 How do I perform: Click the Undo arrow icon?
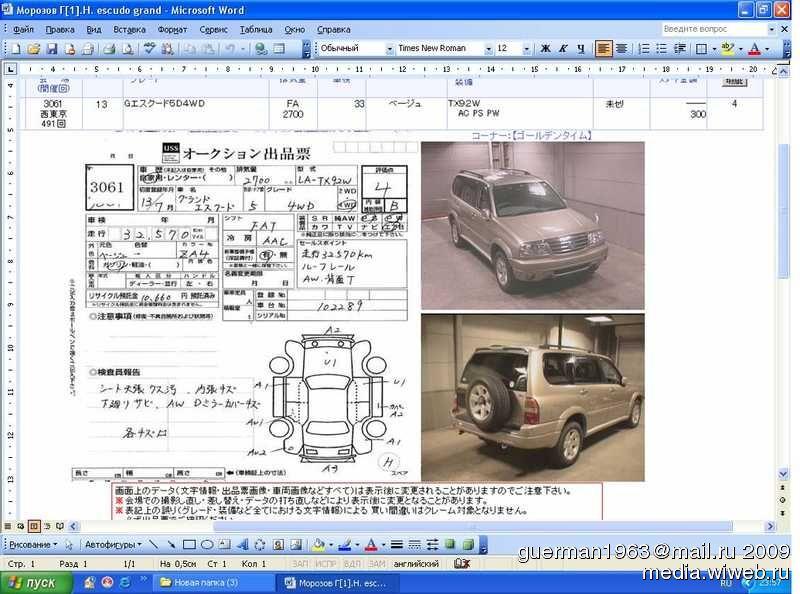pyautogui.click(x=231, y=48)
